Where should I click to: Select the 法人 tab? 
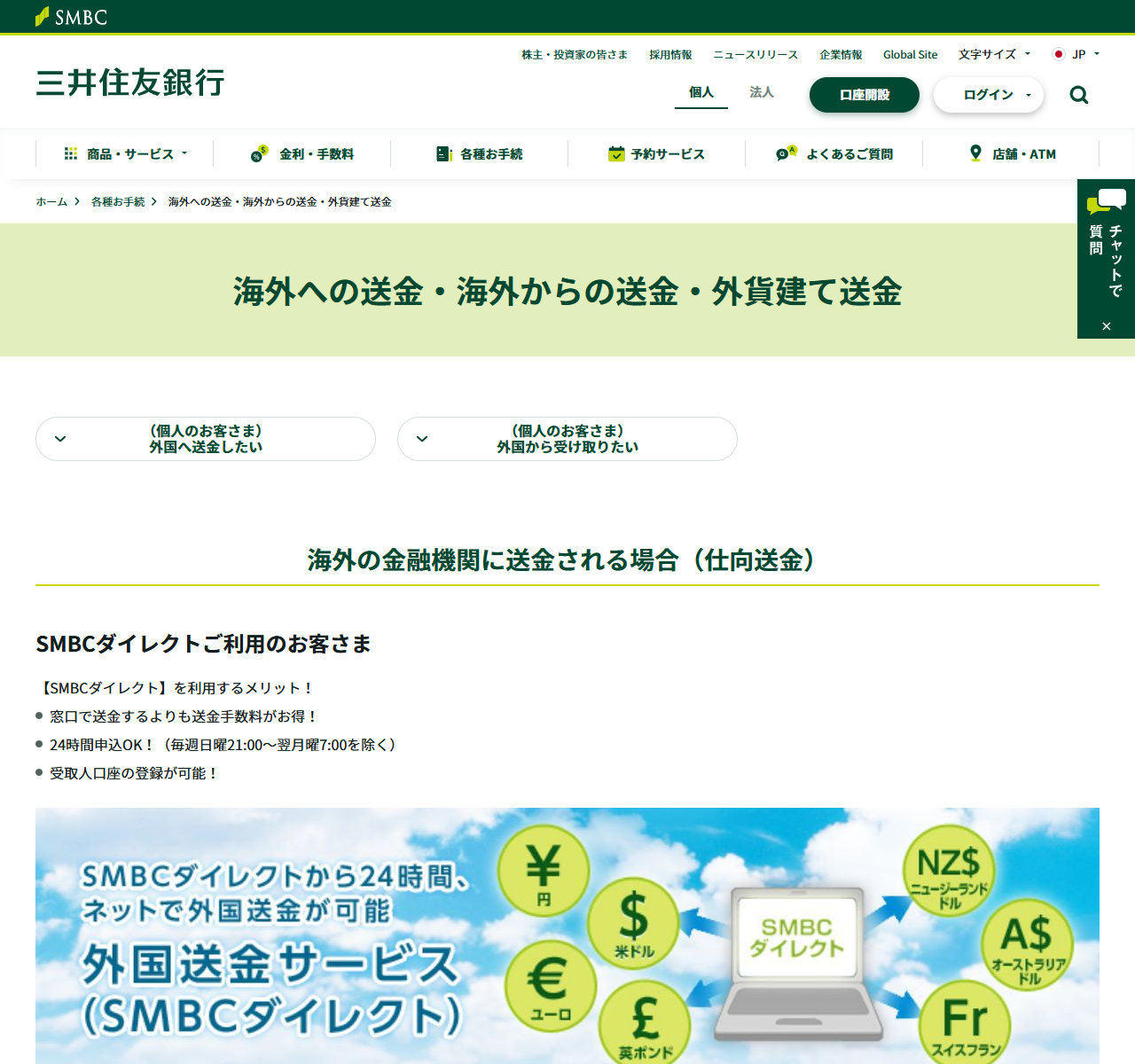tap(762, 92)
